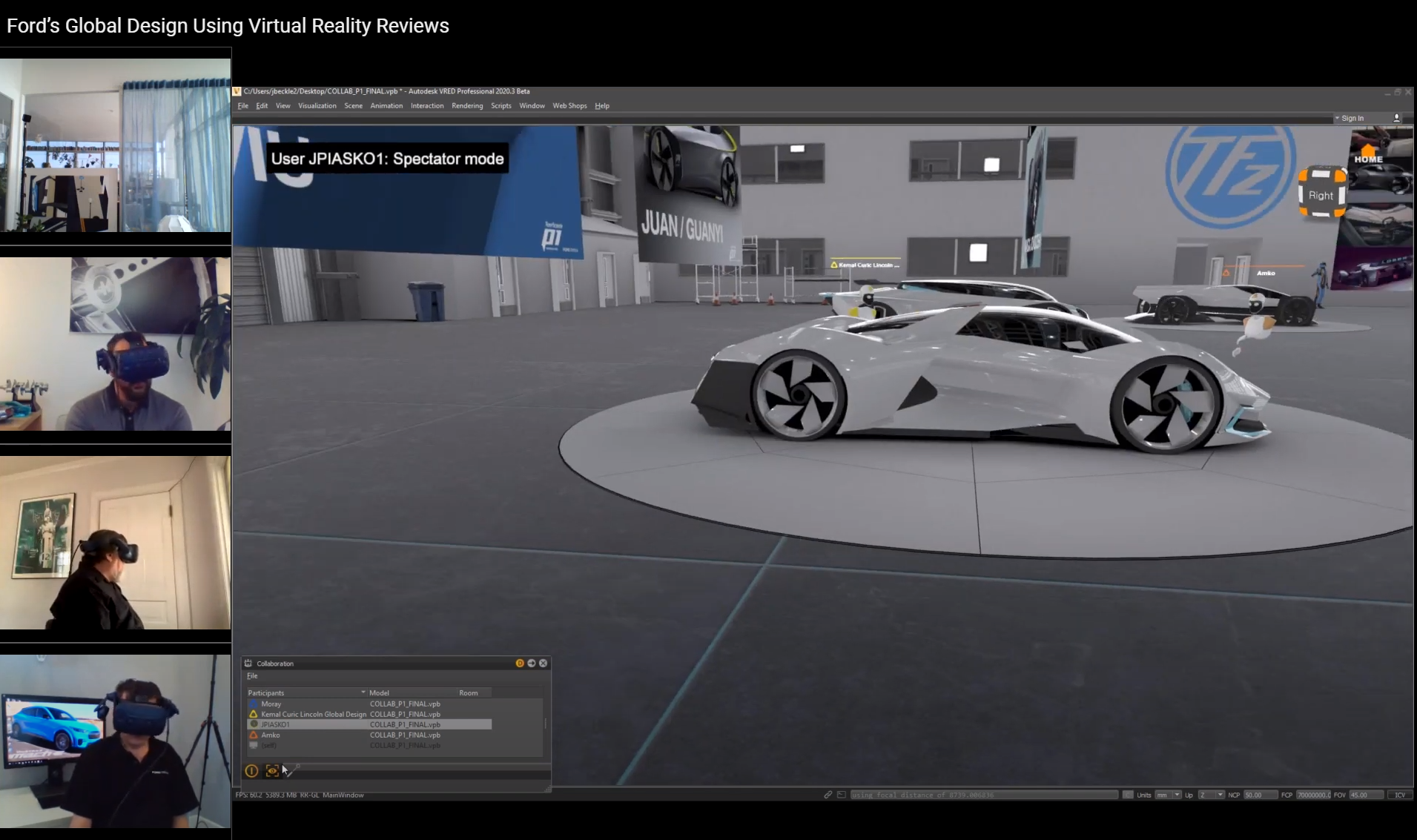Open the File menu inside the Collaboration panel
1417x840 pixels.
(x=252, y=675)
